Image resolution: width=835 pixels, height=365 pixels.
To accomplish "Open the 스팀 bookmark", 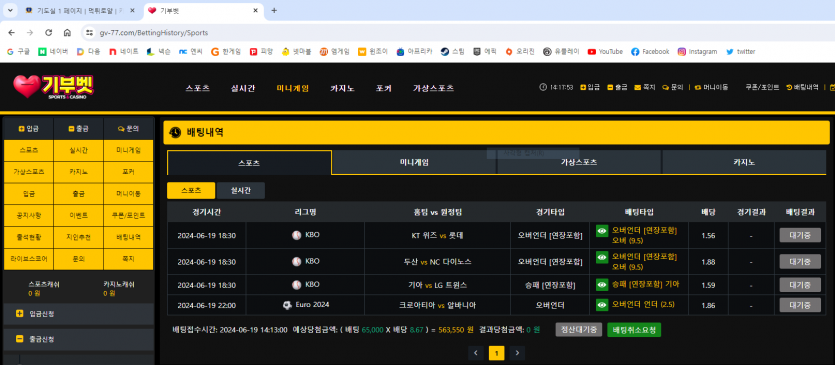I will pyautogui.click(x=452, y=52).
